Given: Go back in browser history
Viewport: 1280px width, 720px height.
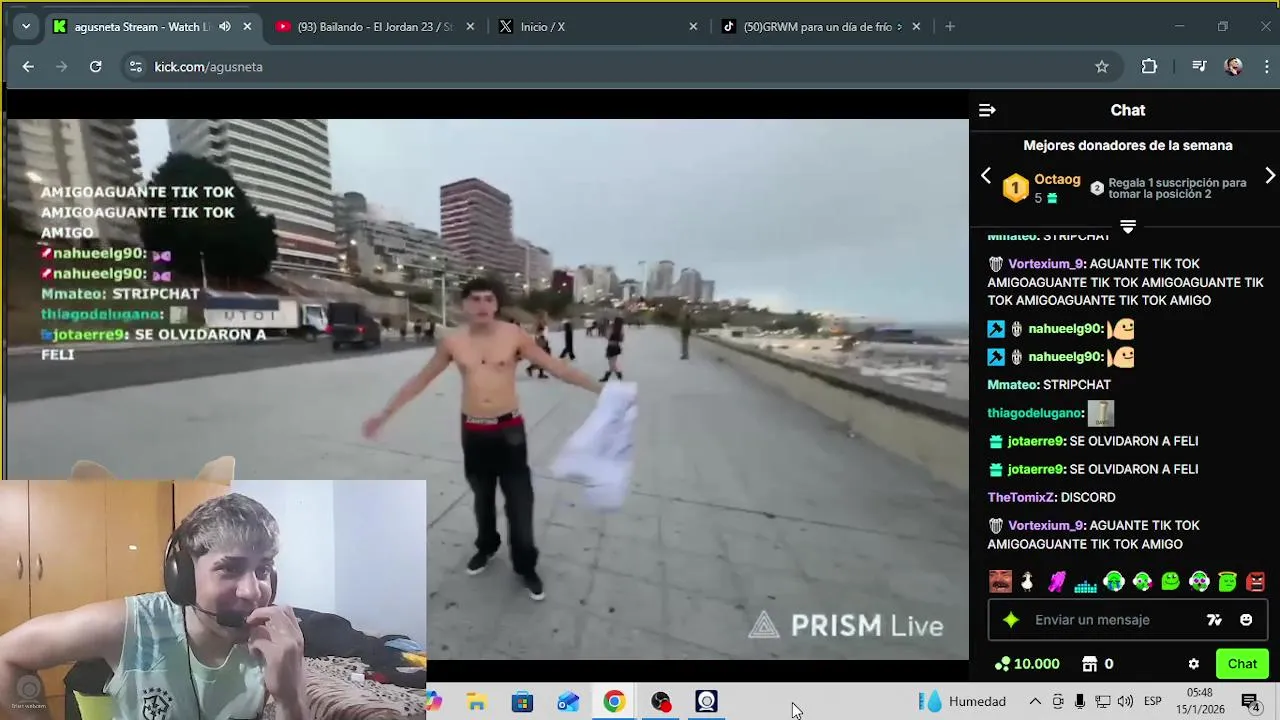Looking at the screenshot, I should tap(28, 67).
